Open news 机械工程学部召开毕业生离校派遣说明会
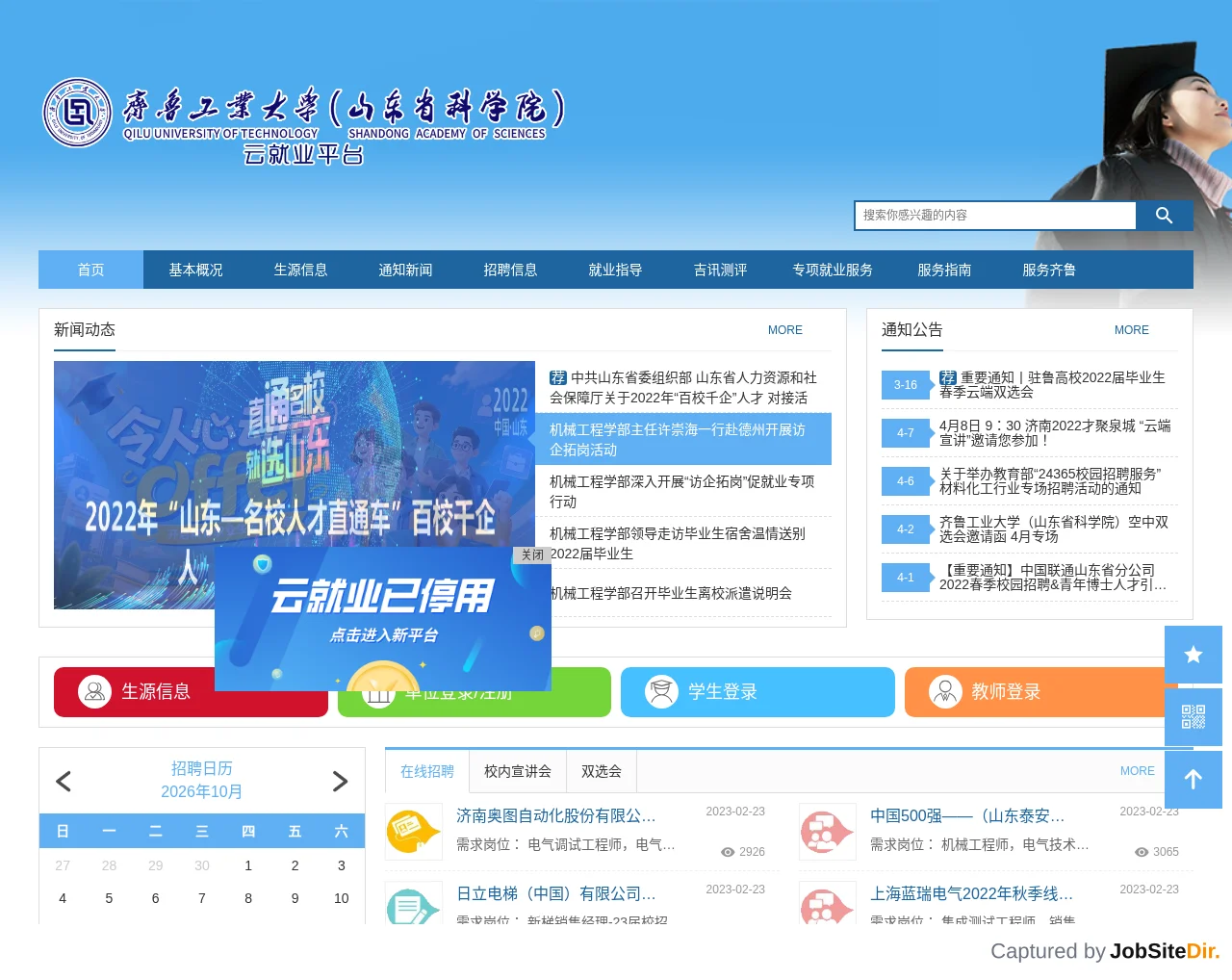Image resolution: width=1232 pixels, height=980 pixels. click(671, 594)
